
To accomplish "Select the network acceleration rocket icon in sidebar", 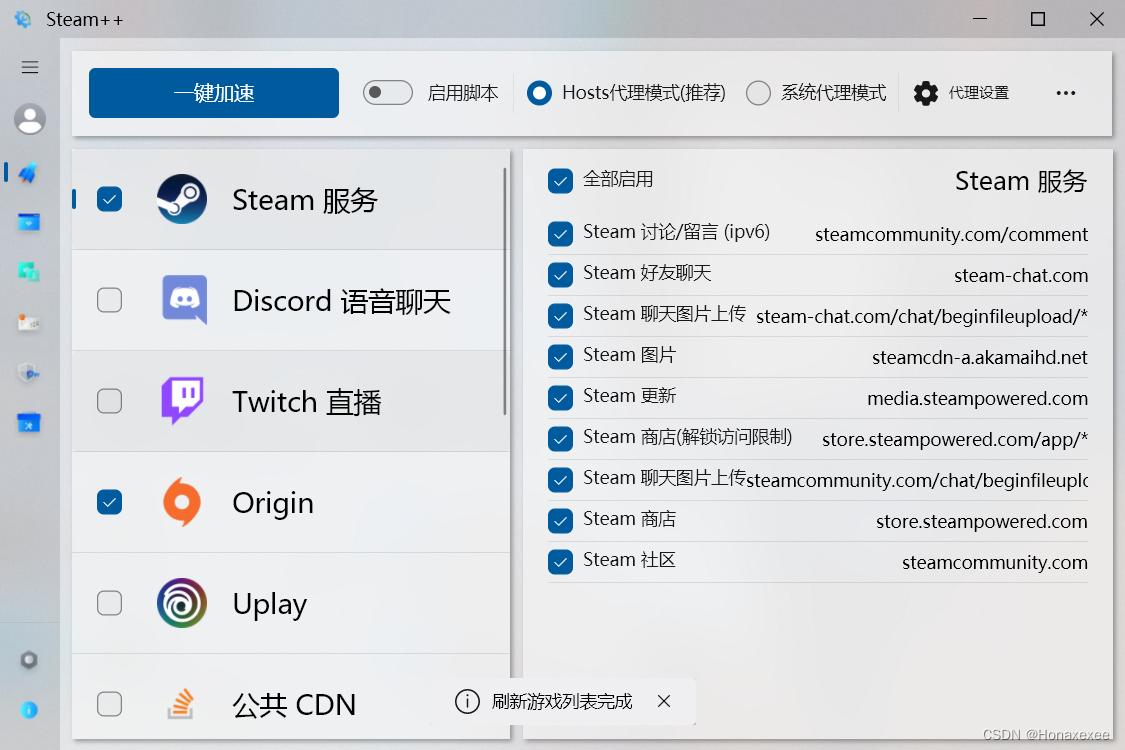I will [30, 172].
